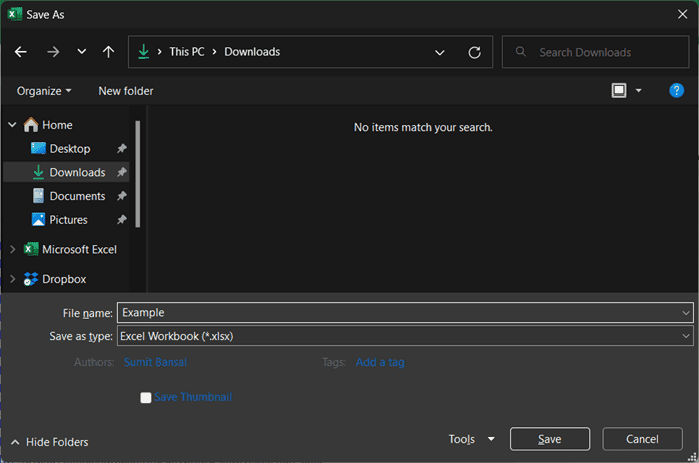Image resolution: width=699 pixels, height=463 pixels.
Task: Open the Organize menu
Action: click(x=44, y=91)
